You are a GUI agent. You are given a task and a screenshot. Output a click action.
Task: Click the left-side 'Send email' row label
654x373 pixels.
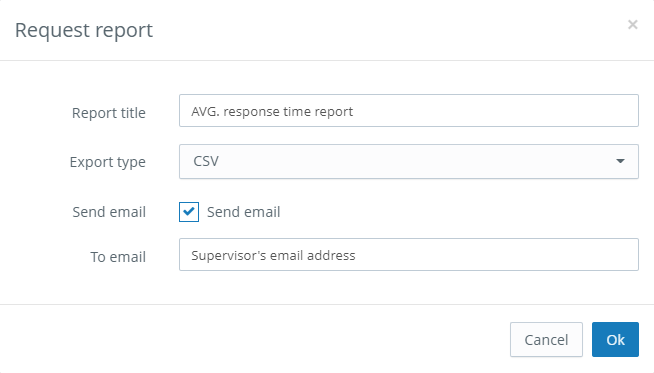(109, 212)
